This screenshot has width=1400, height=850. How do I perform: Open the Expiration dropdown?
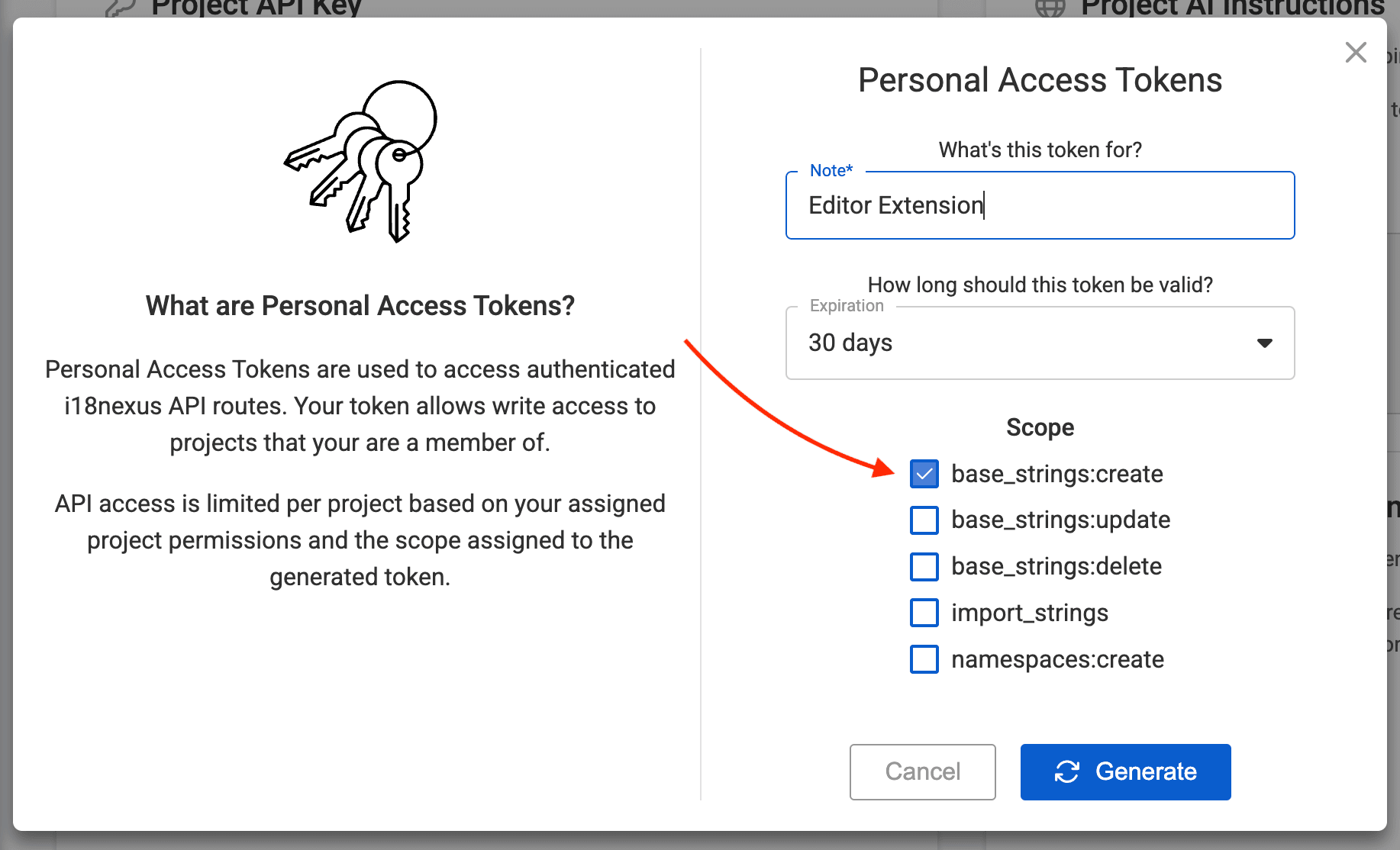(1040, 343)
